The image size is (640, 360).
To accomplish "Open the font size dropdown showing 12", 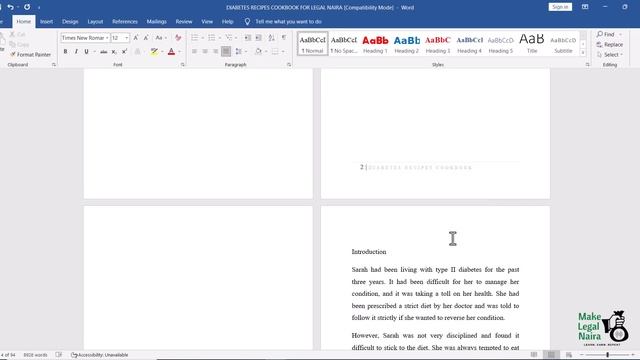I will coord(127,38).
